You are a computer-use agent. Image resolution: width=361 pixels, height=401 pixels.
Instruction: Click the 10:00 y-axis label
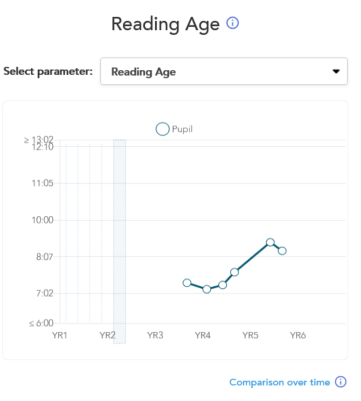point(42,220)
